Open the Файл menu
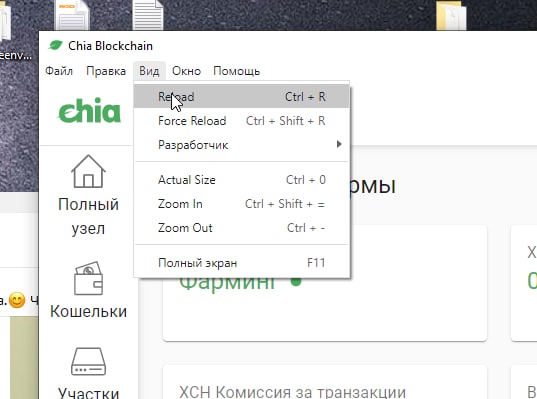This screenshot has height=399, width=537. click(59, 71)
